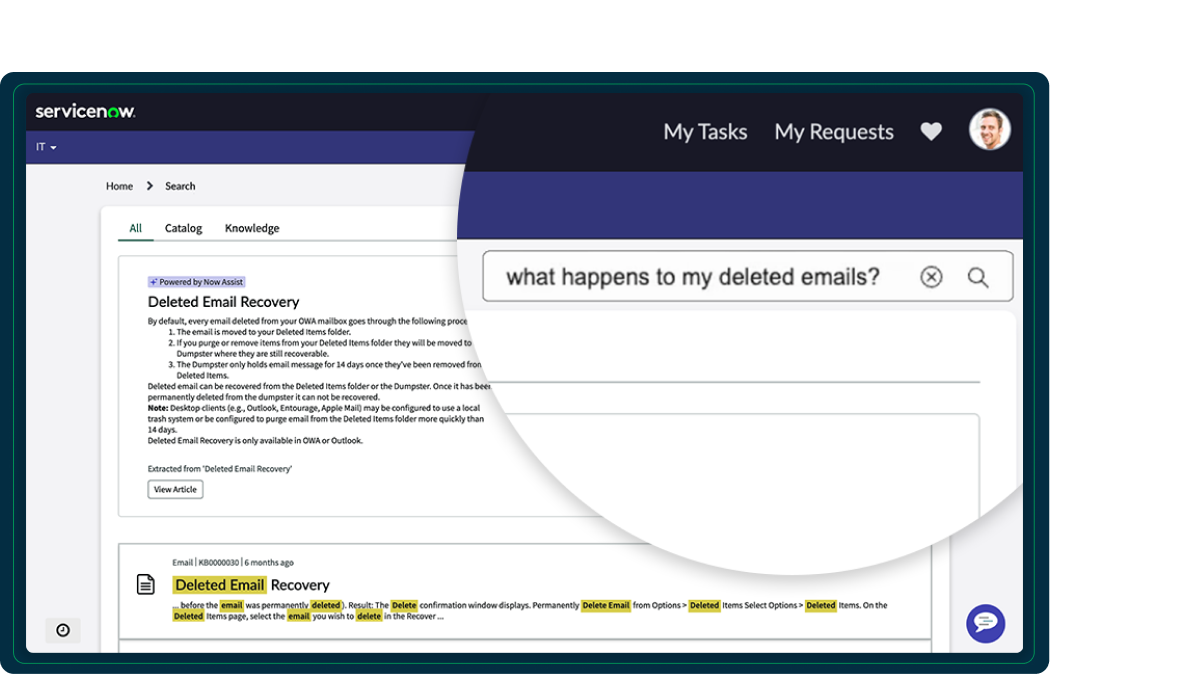Clear the search query with the X icon

pyautogui.click(x=931, y=277)
